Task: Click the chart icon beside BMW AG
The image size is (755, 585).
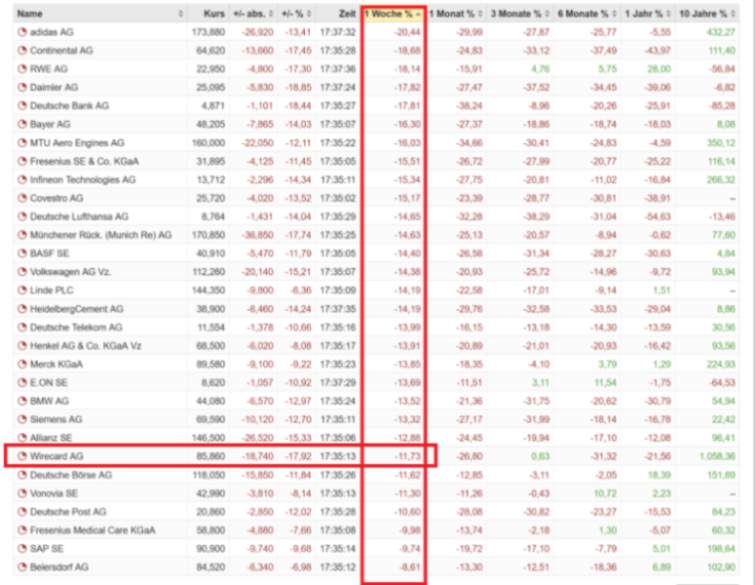Action: [x=22, y=401]
